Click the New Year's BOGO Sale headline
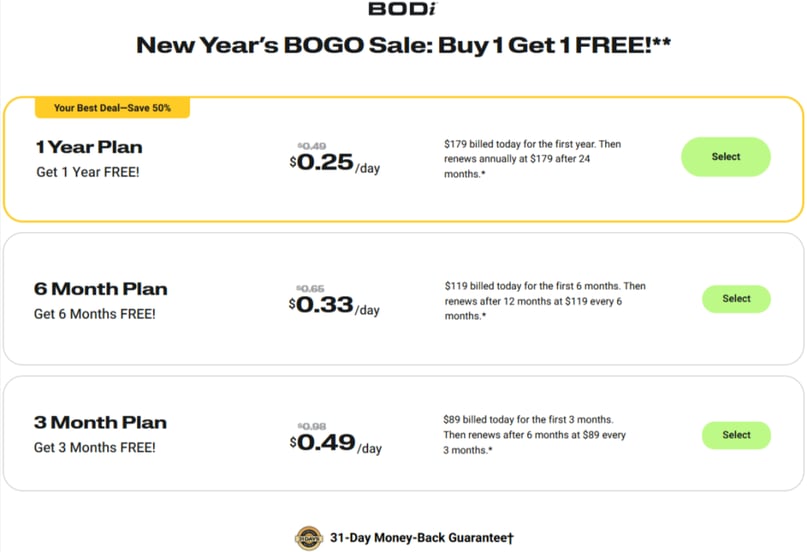Viewport: 807px width, 552px height. tap(404, 46)
